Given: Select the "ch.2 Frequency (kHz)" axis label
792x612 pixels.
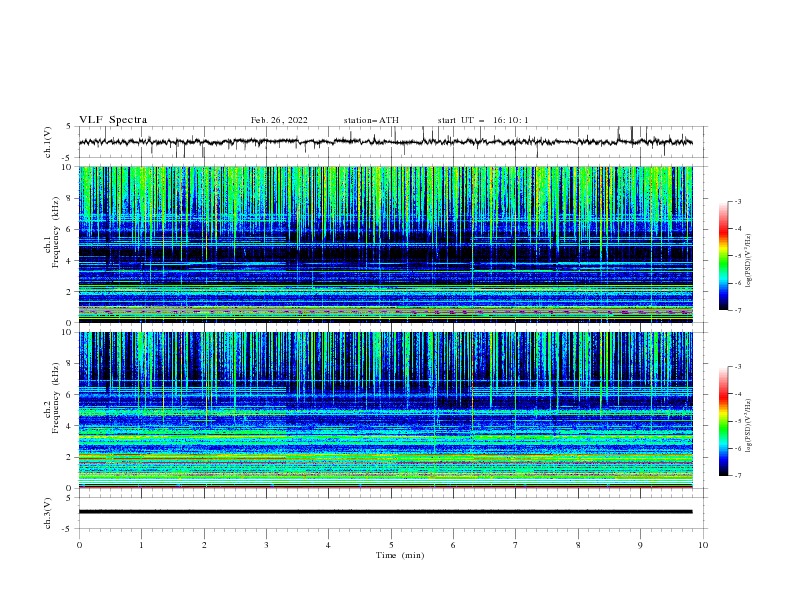Looking at the screenshot, I should click(52, 397).
